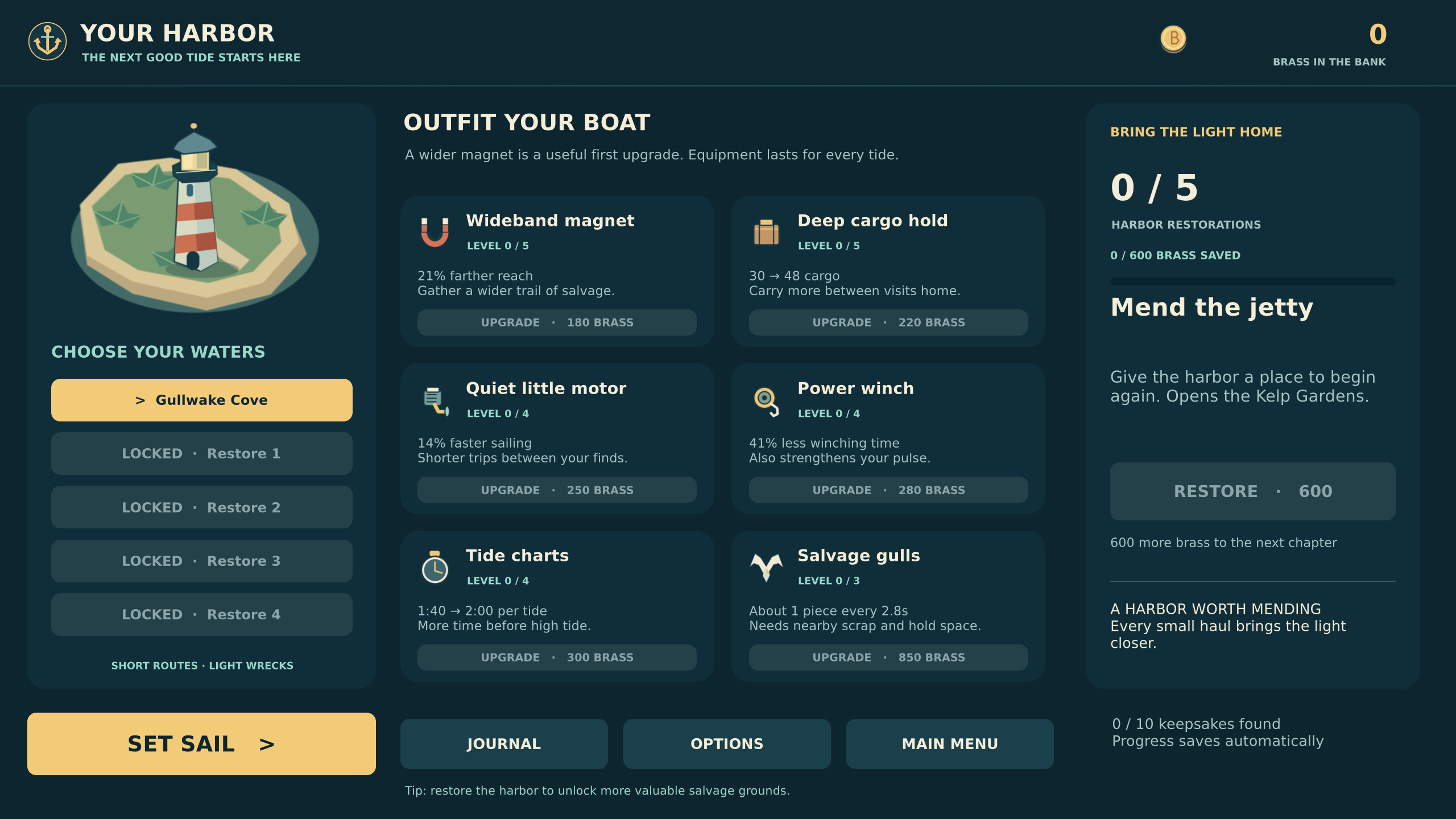Click the 1:40 → 2:00 per tide stat
The width and height of the screenshot is (1456, 819).
click(x=482, y=611)
